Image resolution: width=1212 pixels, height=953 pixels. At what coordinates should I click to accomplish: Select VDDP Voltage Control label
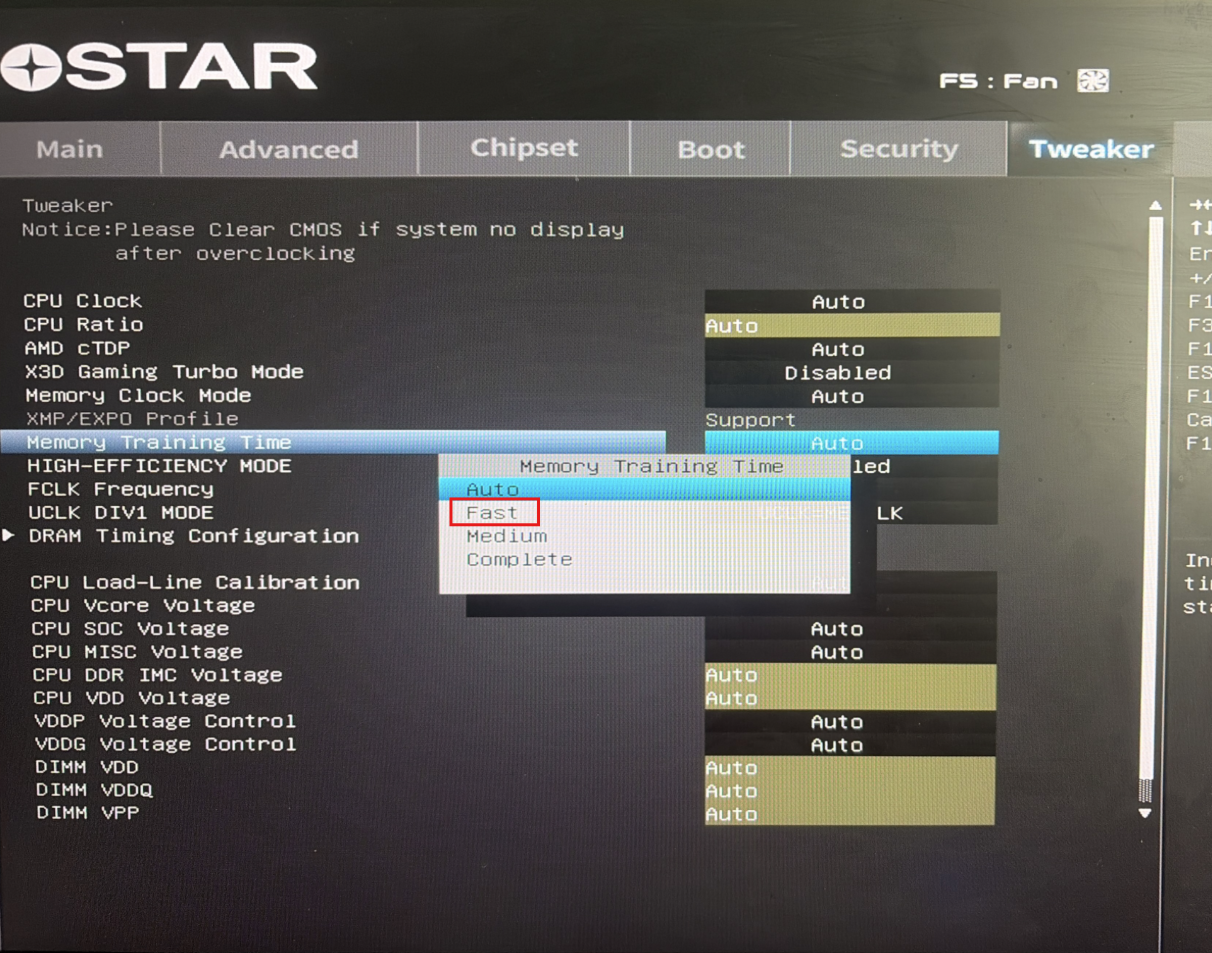click(165, 721)
